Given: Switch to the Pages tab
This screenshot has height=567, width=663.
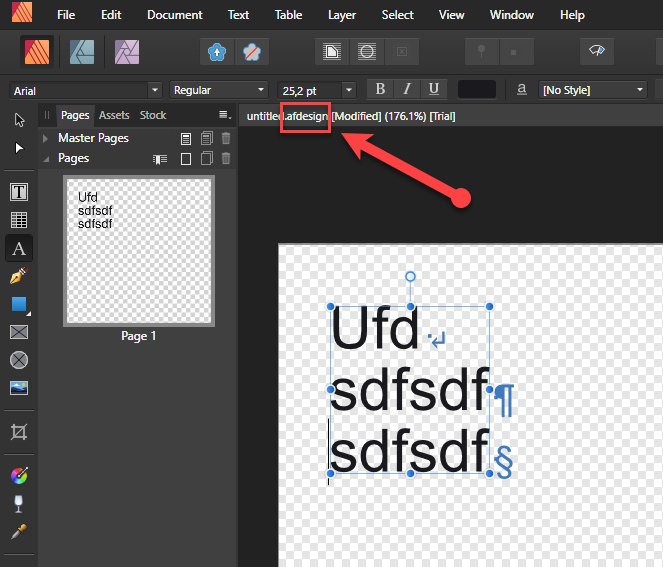Looking at the screenshot, I should [x=75, y=115].
